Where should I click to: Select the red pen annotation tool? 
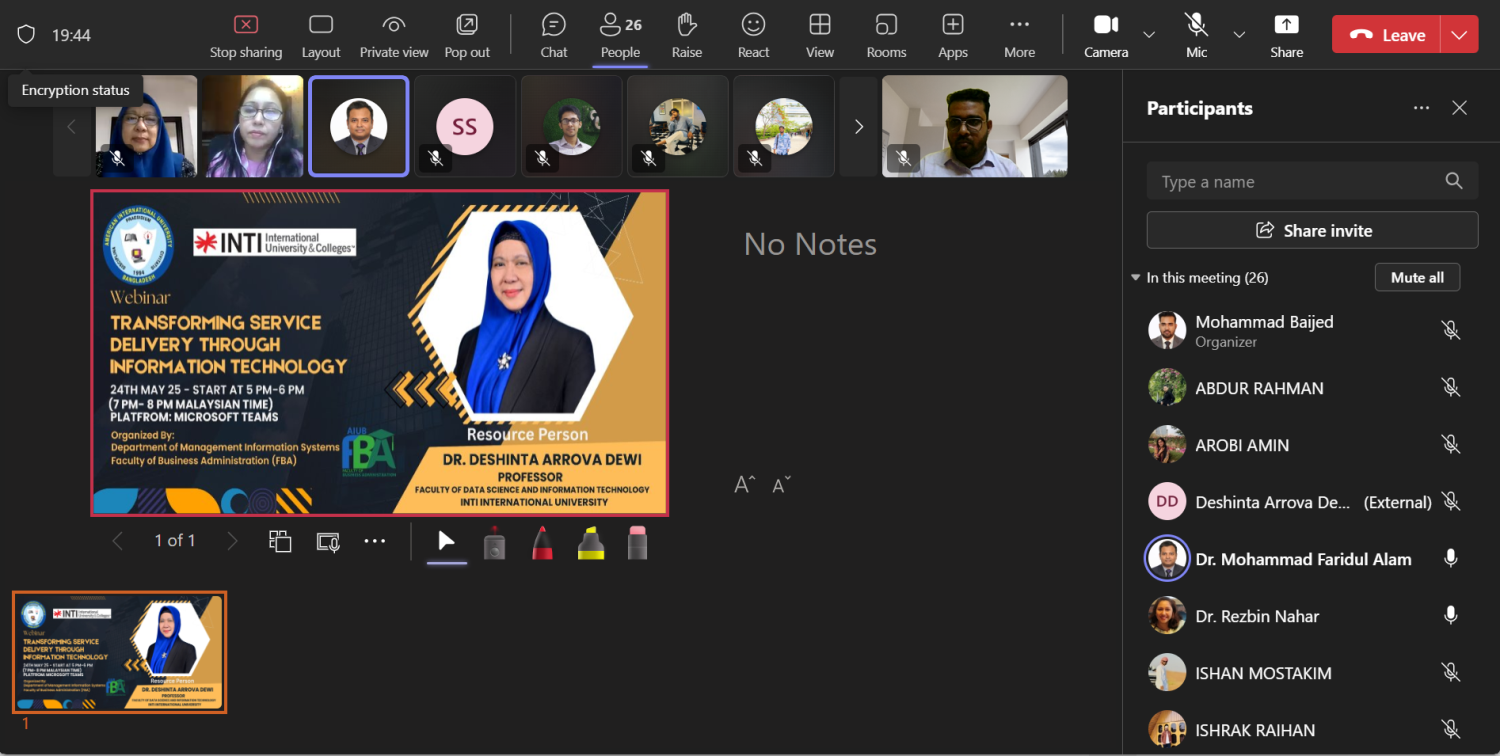[x=543, y=542]
